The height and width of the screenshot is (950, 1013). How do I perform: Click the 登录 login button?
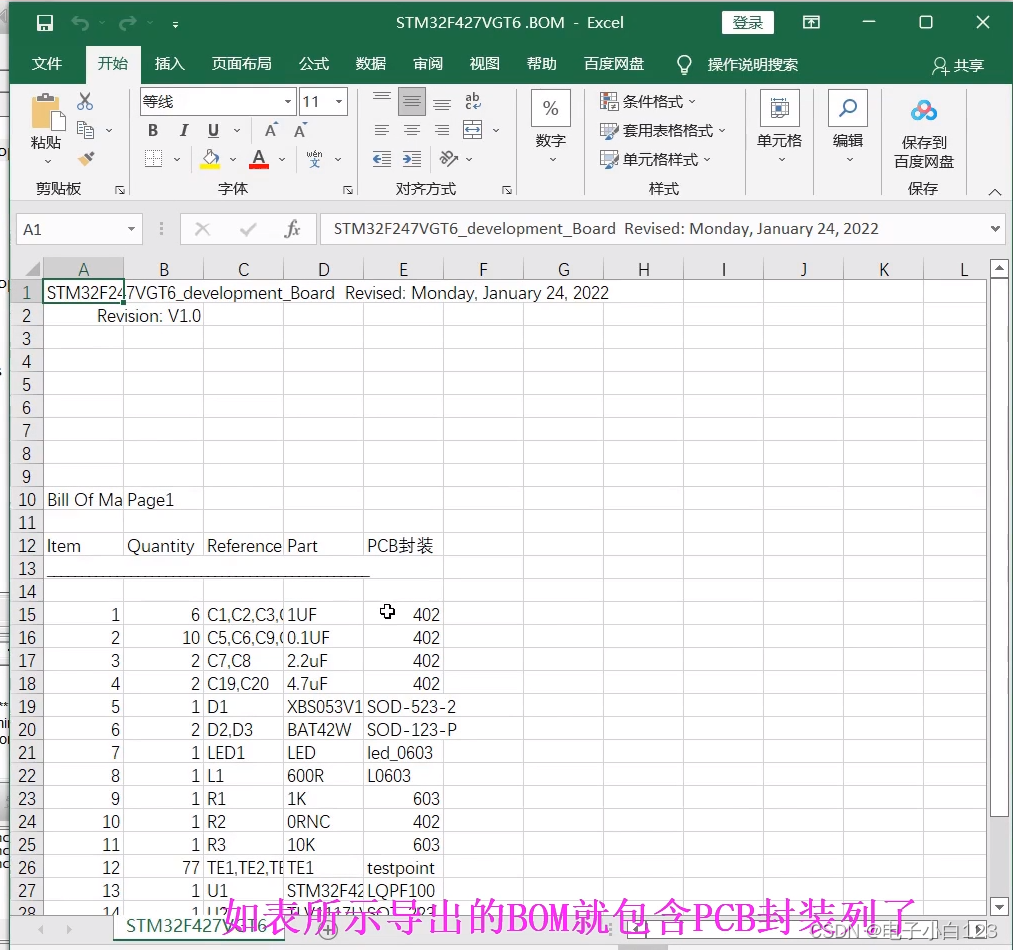747,22
